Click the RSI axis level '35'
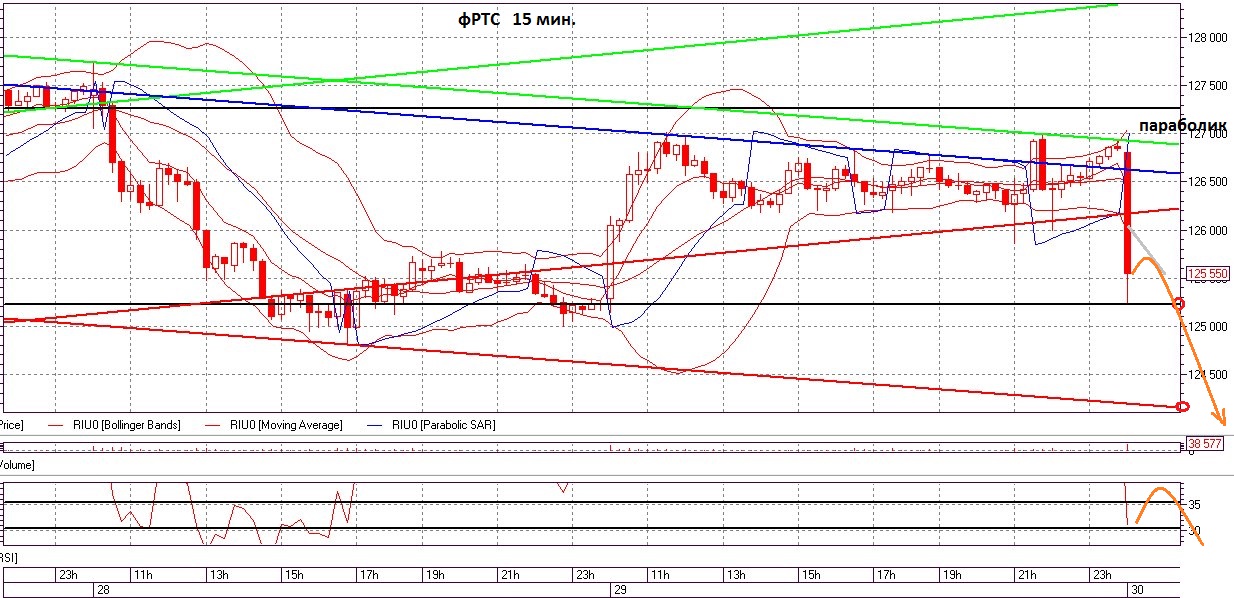 [1194, 505]
